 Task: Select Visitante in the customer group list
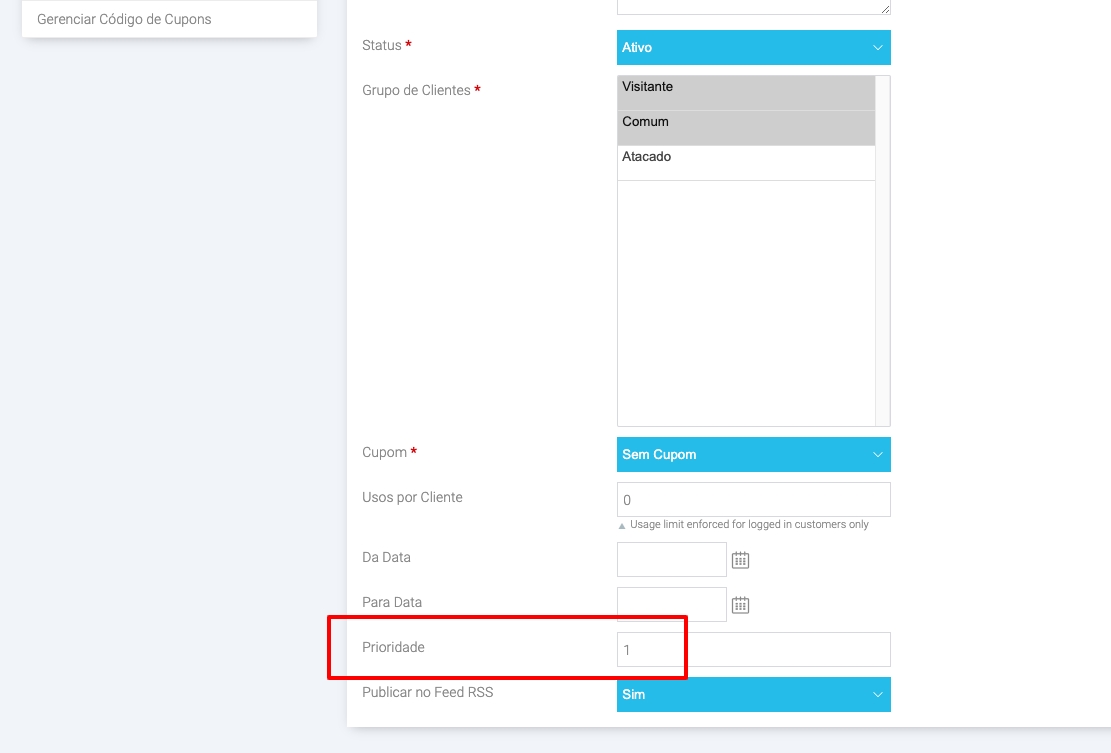746,88
